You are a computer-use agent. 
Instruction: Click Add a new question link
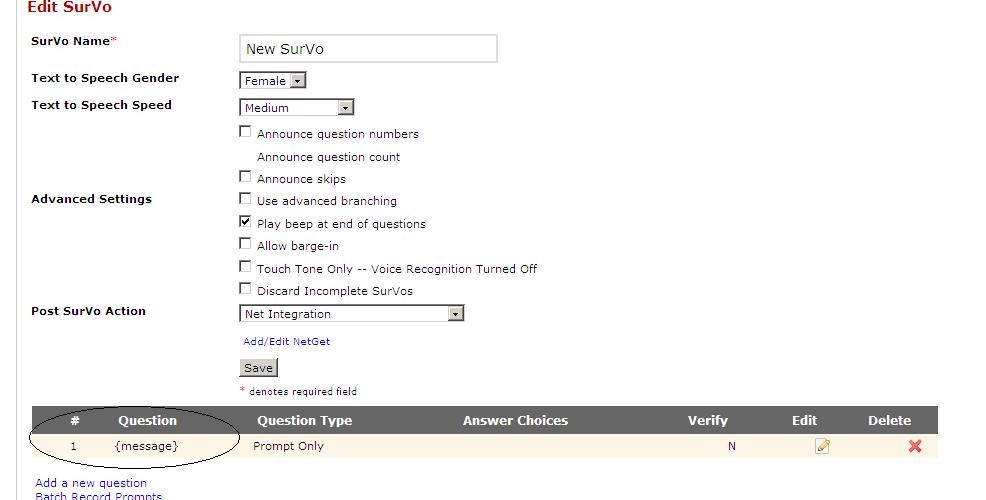coord(91,483)
